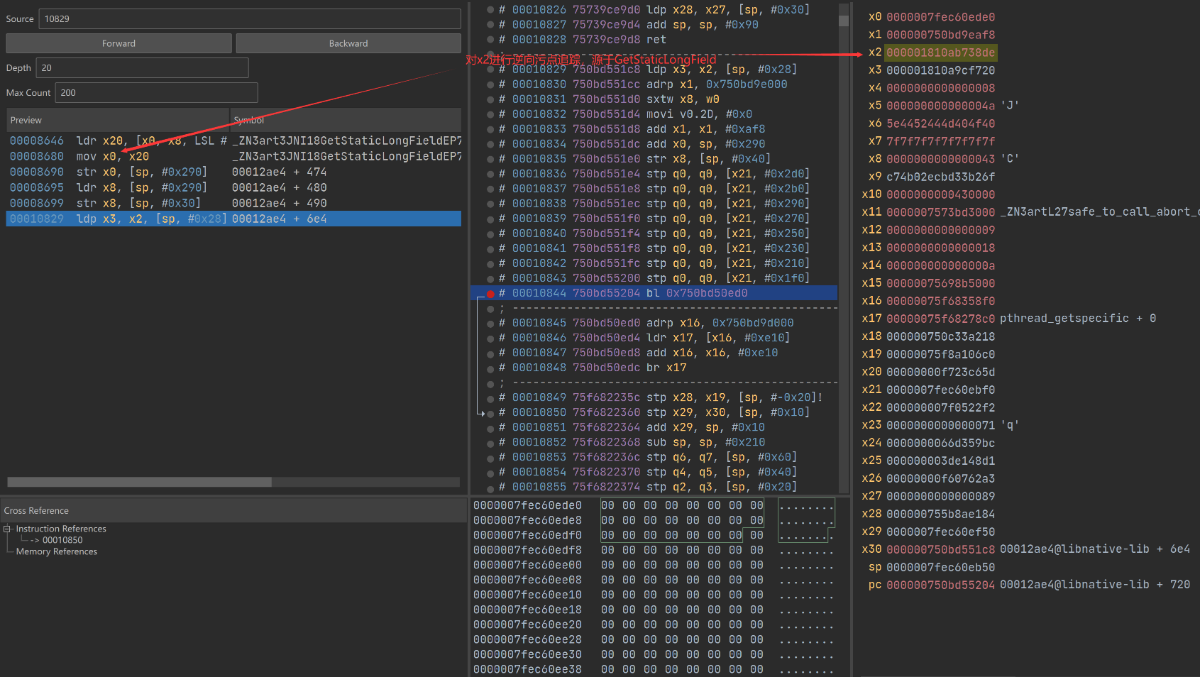Set a breakpoint dot on row 00010834

pyautogui.click(x=490, y=144)
